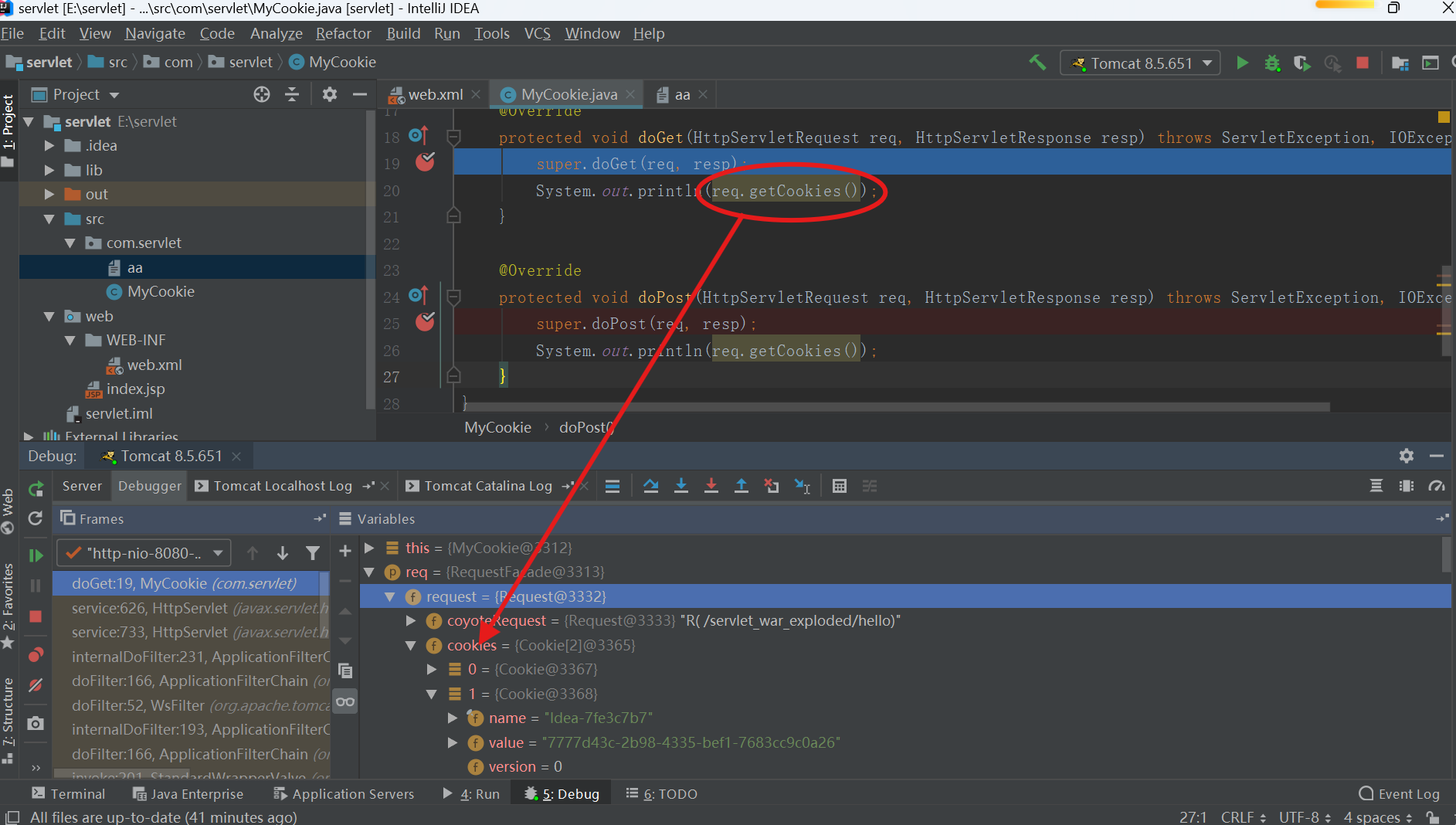
Task: Expand the coyoteRequest variable node
Action: 411,620
